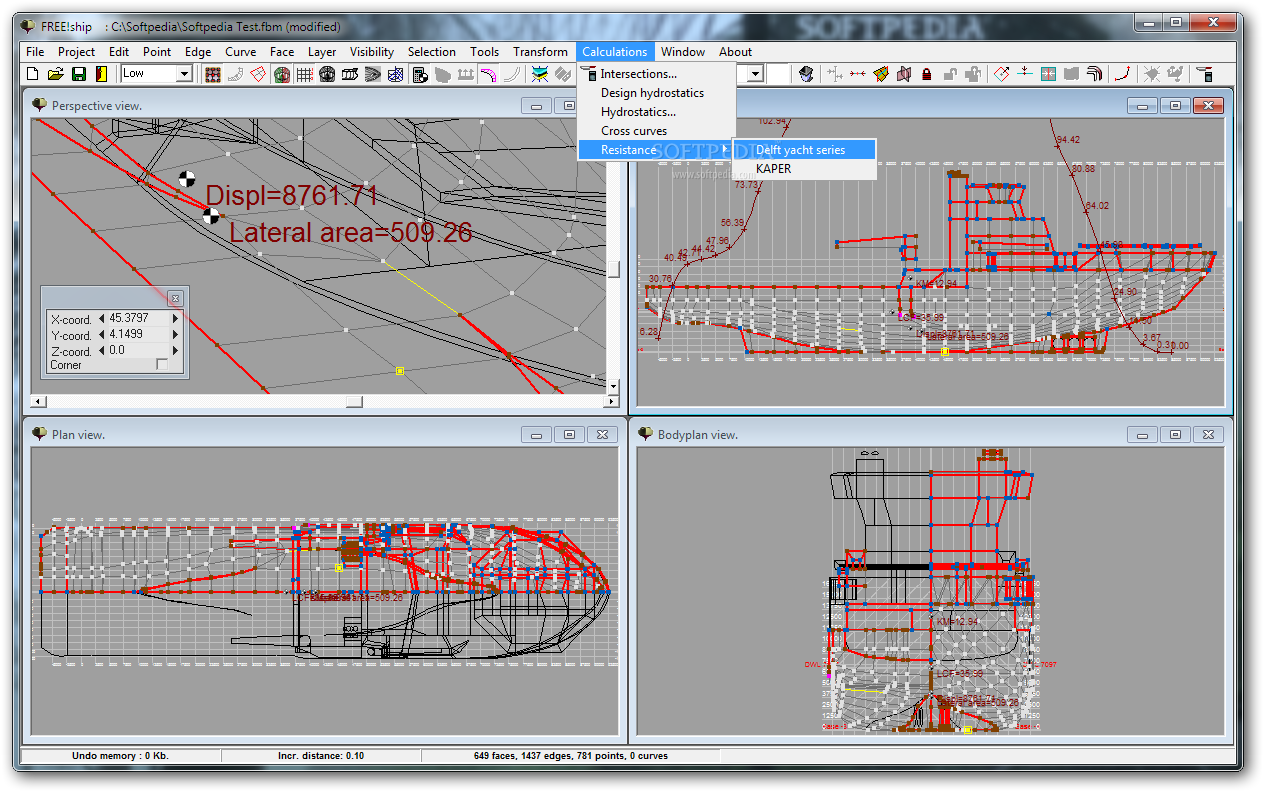Open the Project menu
The image size is (1264, 792).
(77, 52)
